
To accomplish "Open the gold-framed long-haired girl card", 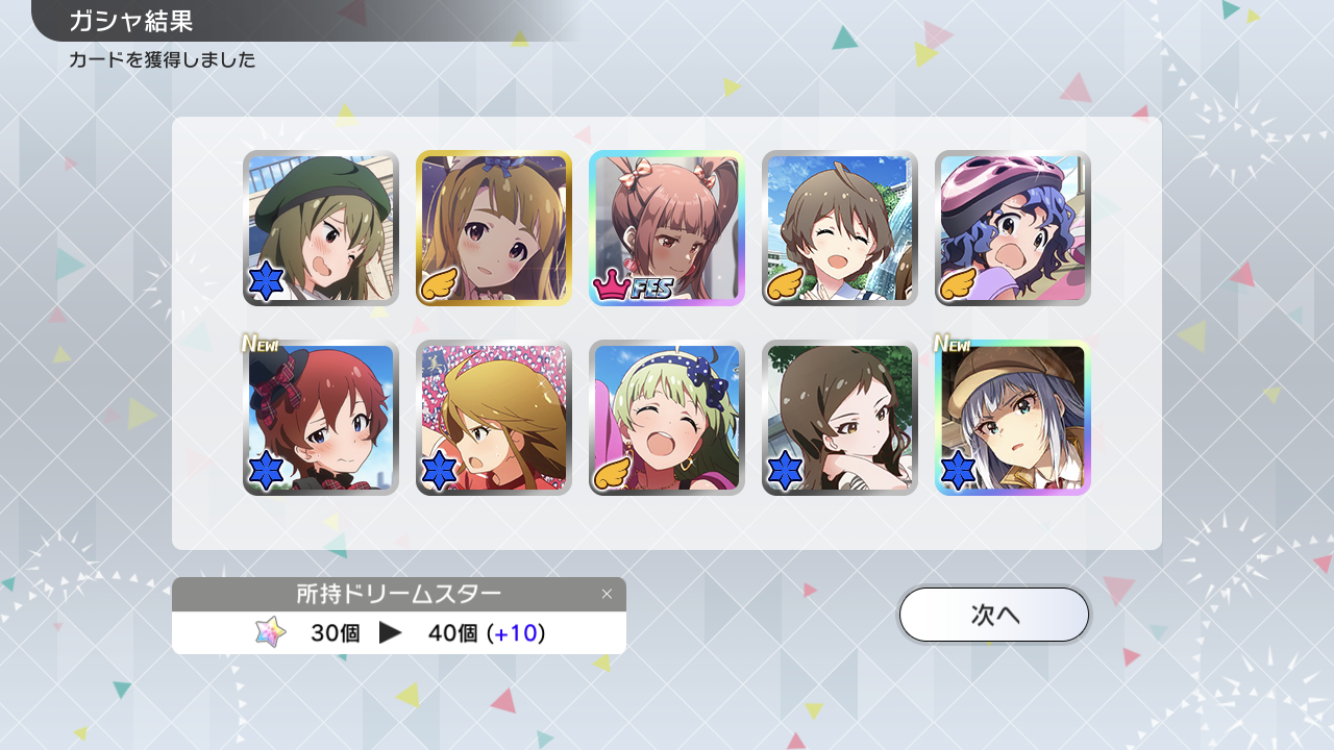I will click(x=494, y=228).
